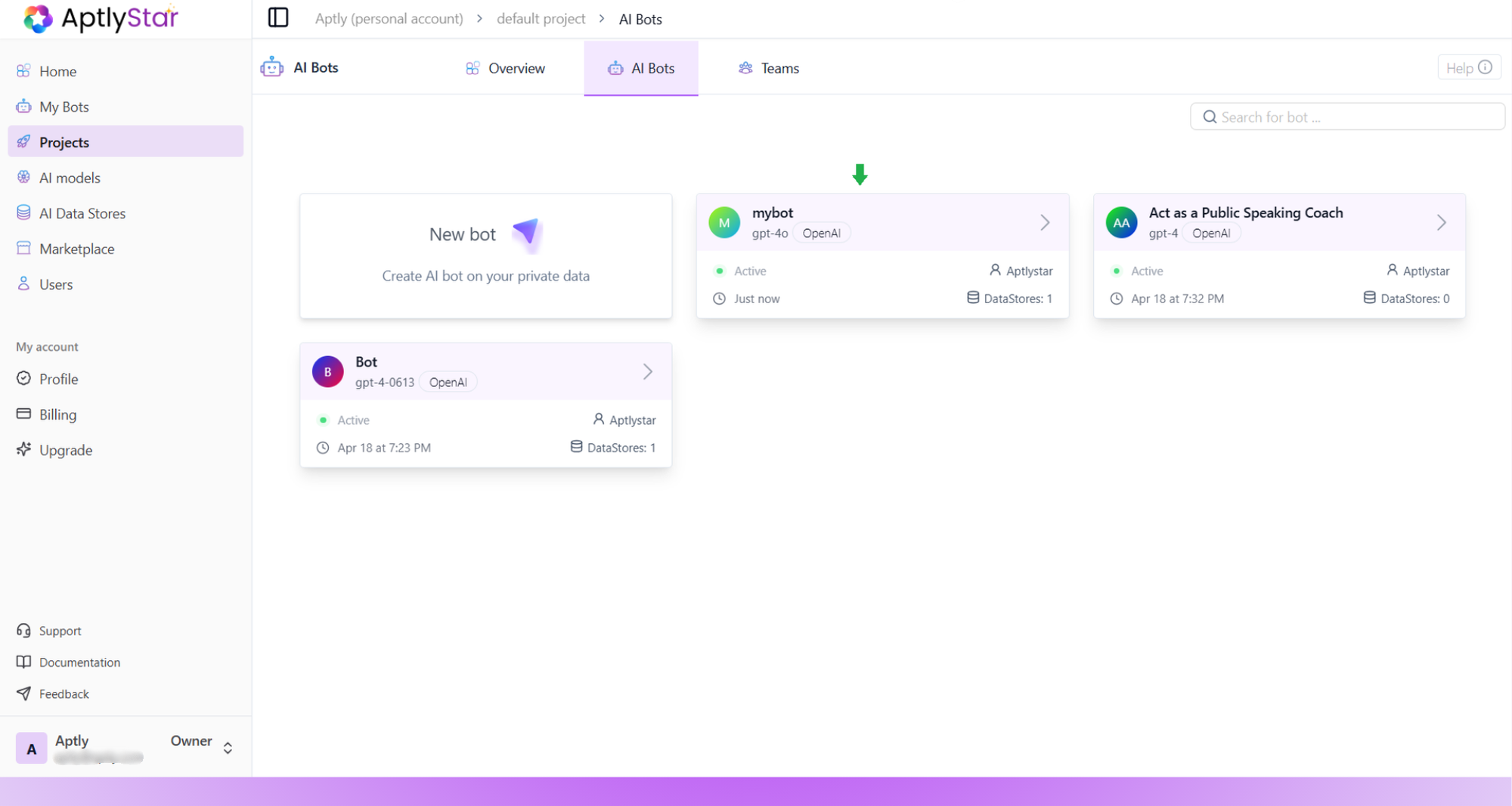Click the mybot card title
This screenshot has height=806, width=1512.
pos(772,212)
